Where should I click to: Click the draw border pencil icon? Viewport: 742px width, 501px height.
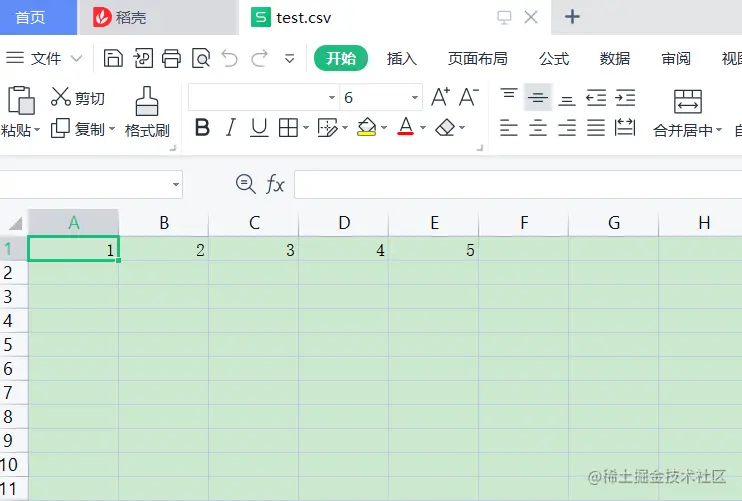coord(327,128)
